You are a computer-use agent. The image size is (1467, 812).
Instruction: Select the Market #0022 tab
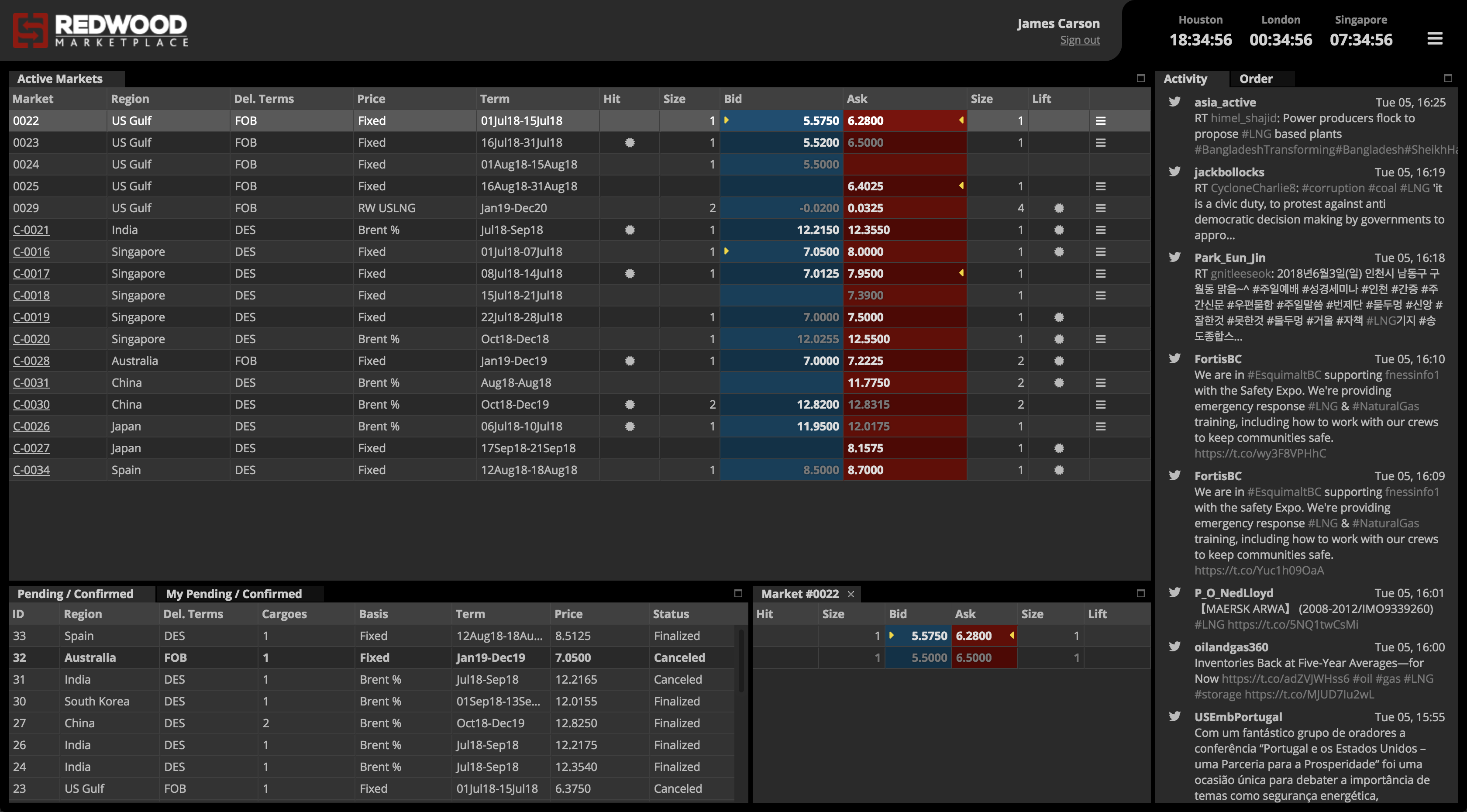[x=799, y=594]
